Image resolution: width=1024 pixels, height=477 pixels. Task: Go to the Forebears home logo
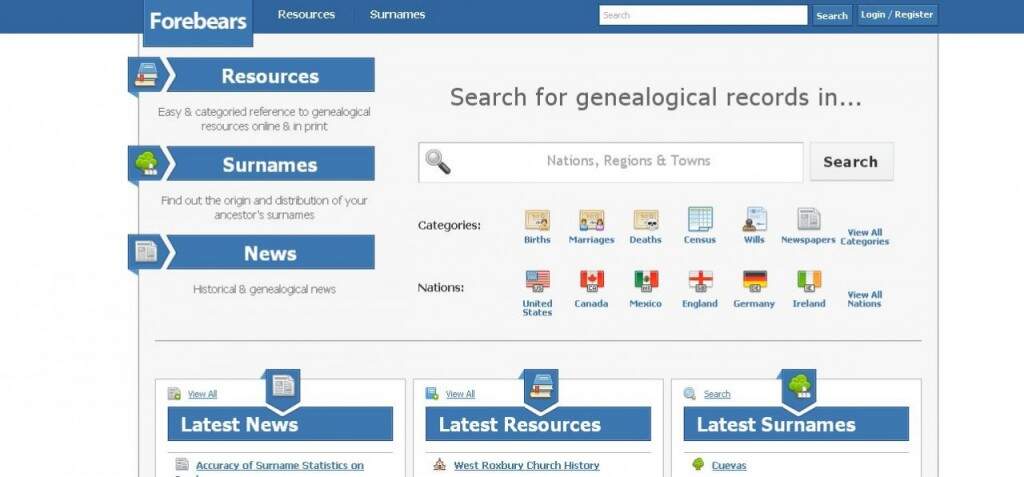[x=198, y=22]
